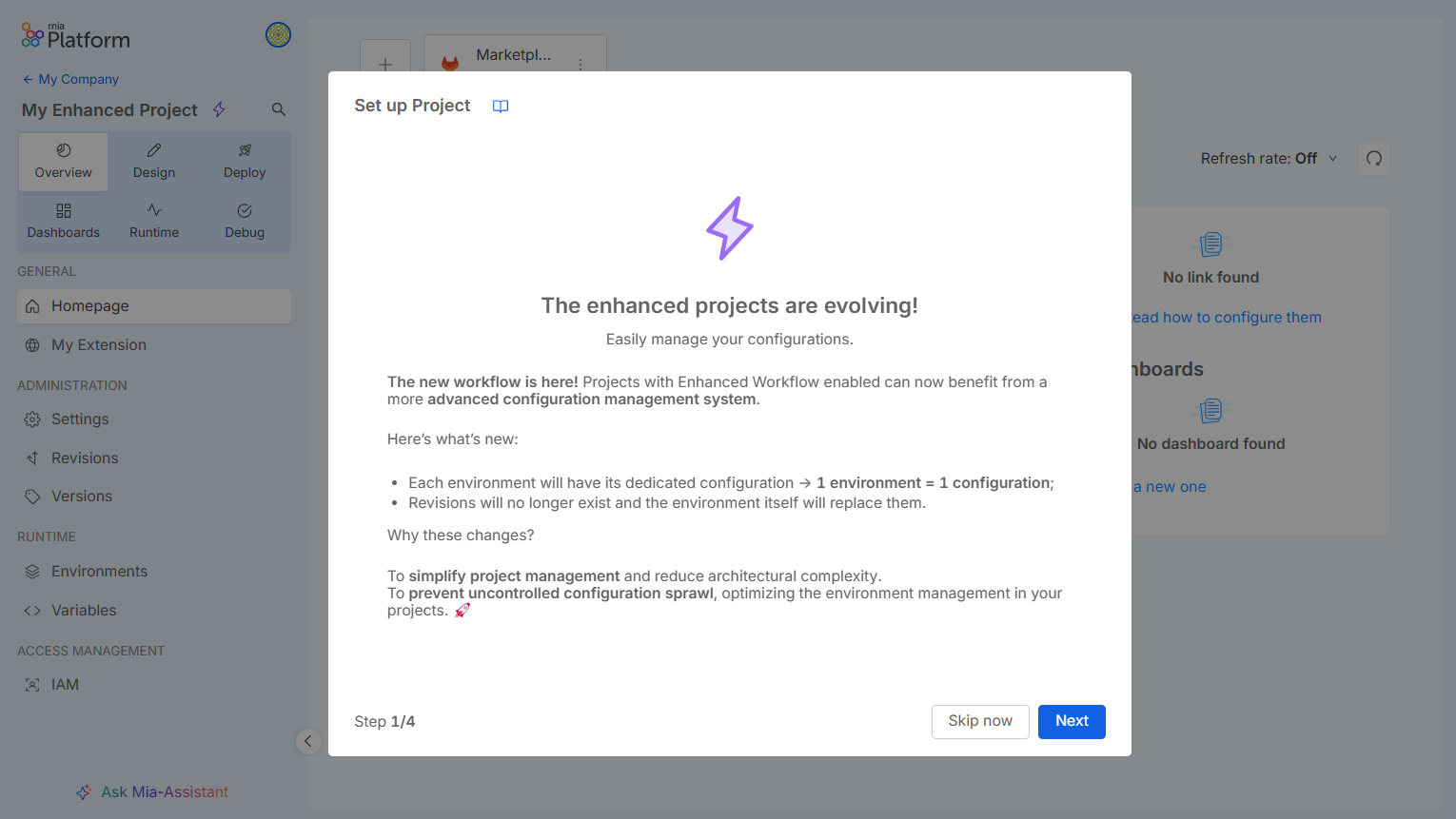Go back via My Company link
The width and height of the screenshot is (1456, 819).
[x=70, y=79]
